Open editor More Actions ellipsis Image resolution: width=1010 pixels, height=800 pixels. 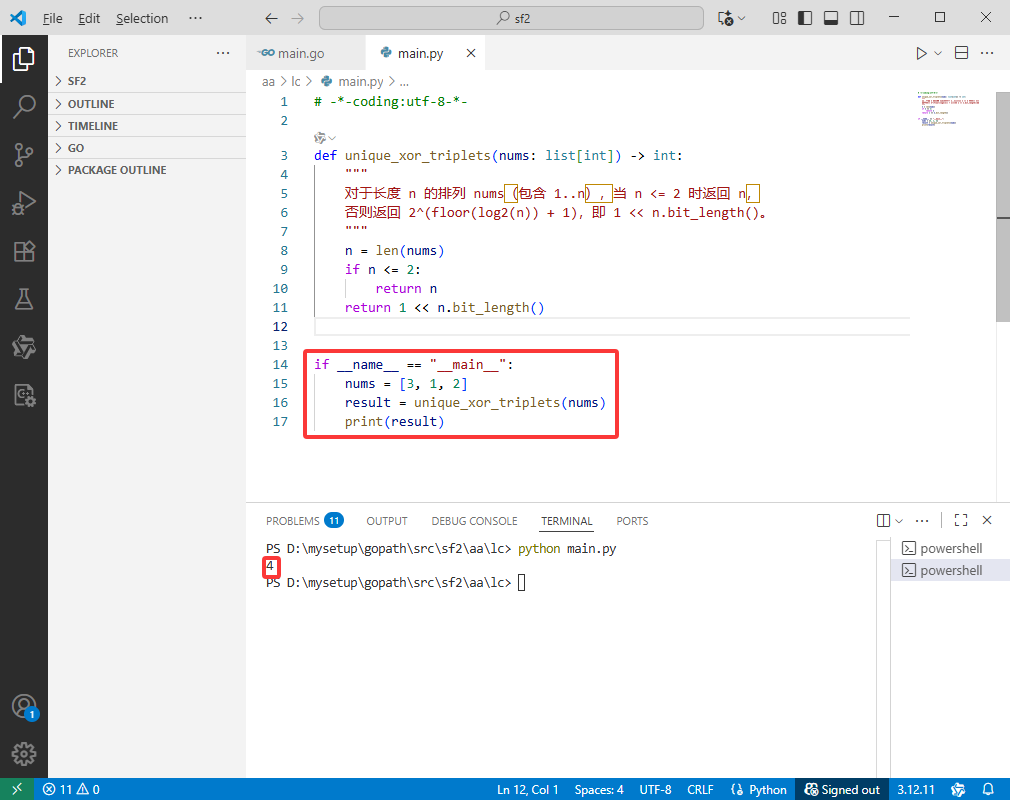(987, 53)
